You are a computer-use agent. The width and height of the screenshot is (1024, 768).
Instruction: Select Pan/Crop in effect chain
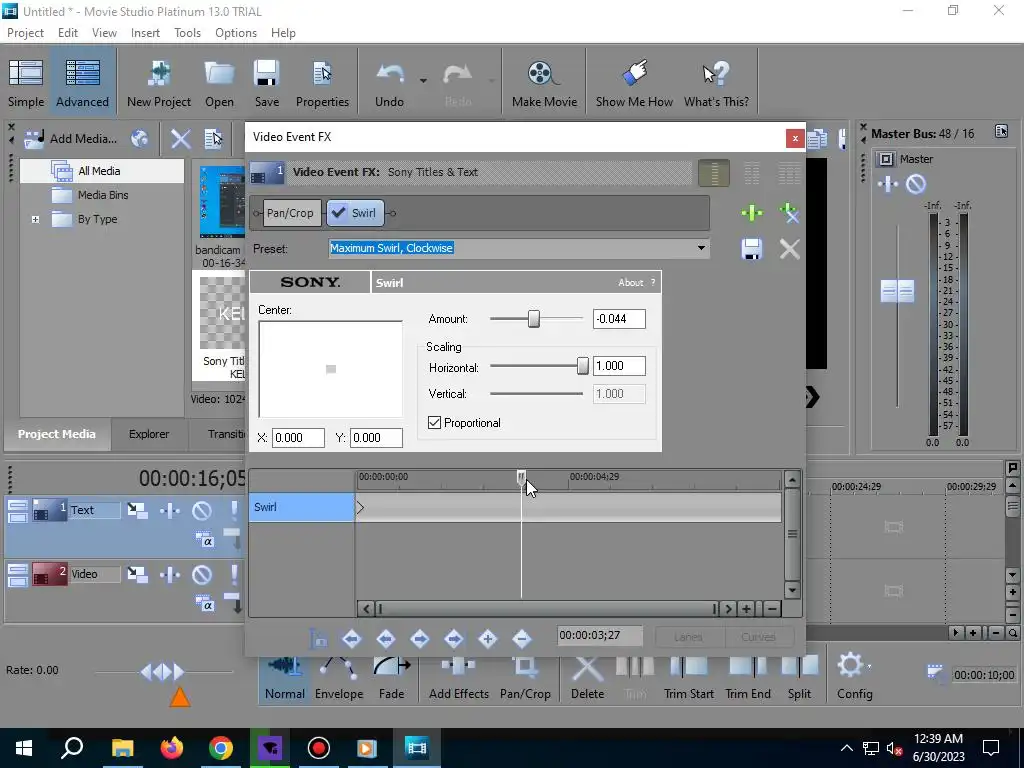click(290, 213)
